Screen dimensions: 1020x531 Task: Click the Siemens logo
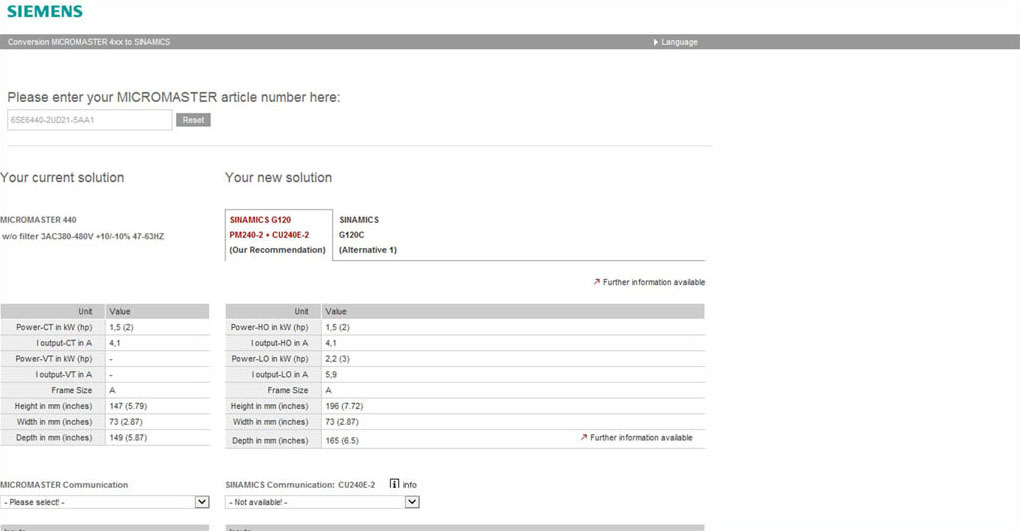pos(45,11)
